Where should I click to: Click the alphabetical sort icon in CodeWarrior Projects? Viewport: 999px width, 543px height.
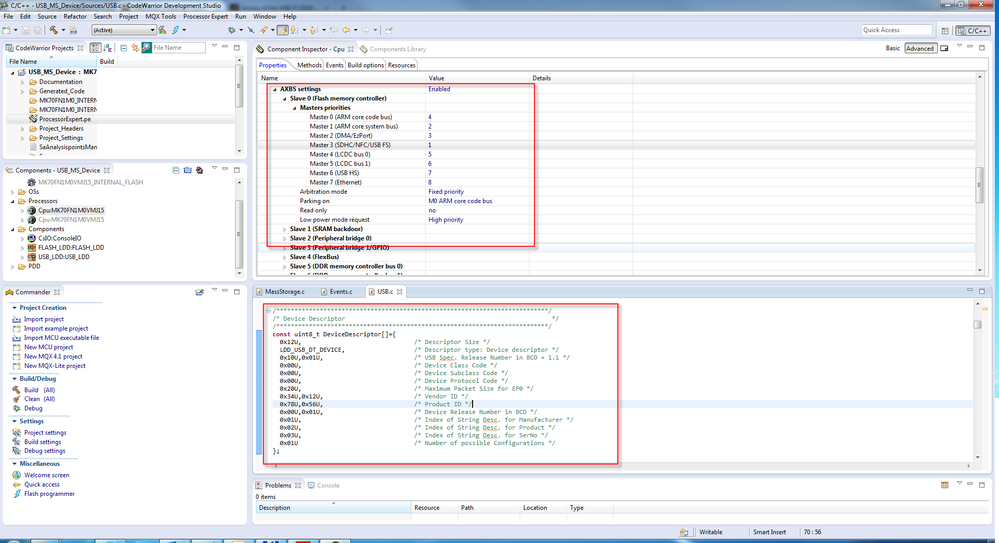(108, 48)
